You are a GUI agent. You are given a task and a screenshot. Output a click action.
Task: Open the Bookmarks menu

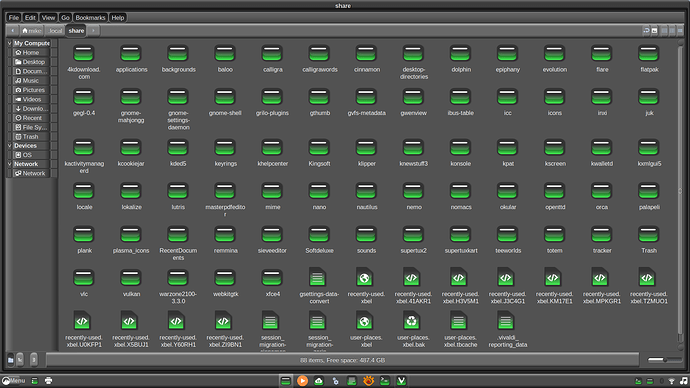pyautogui.click(x=90, y=18)
